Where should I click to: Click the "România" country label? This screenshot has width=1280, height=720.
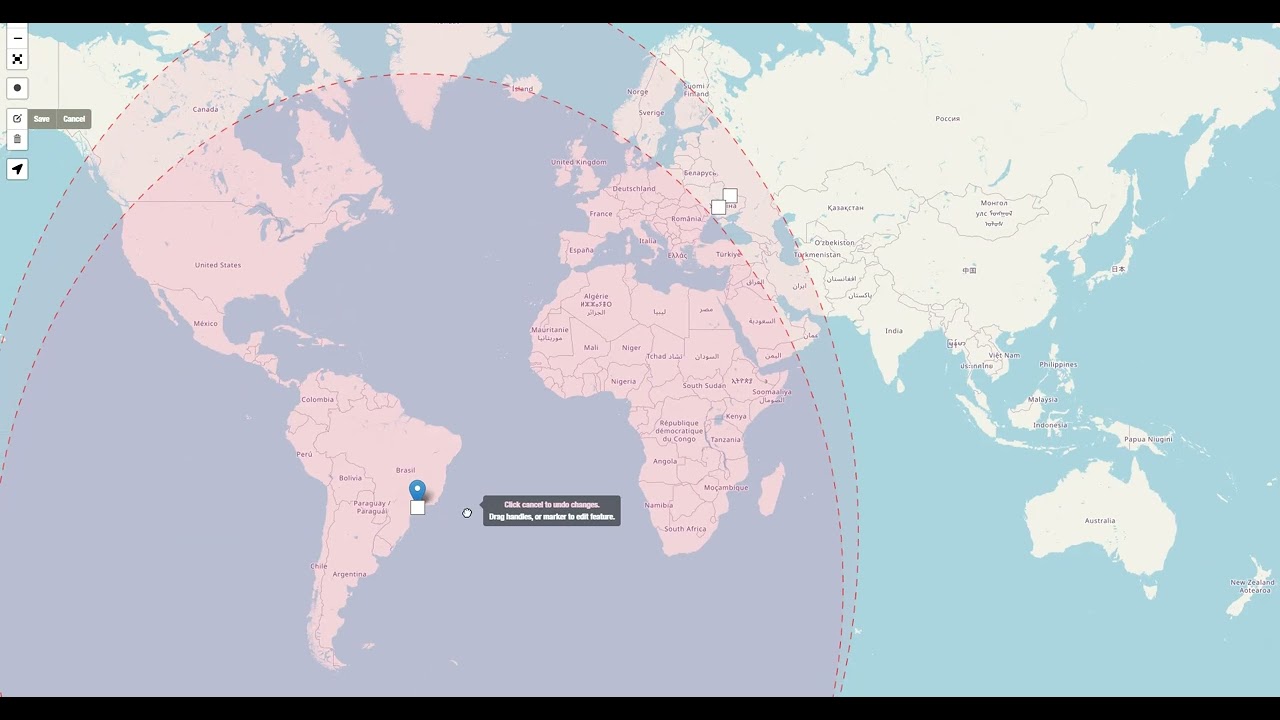point(687,218)
